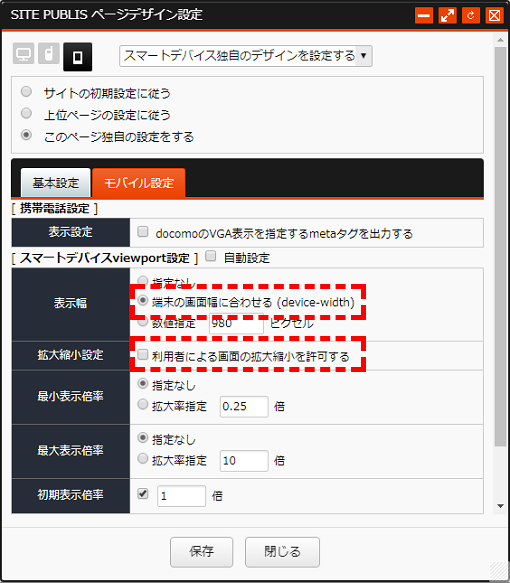Click the initial scale field showing 1
The image size is (510, 583).
(x=181, y=496)
